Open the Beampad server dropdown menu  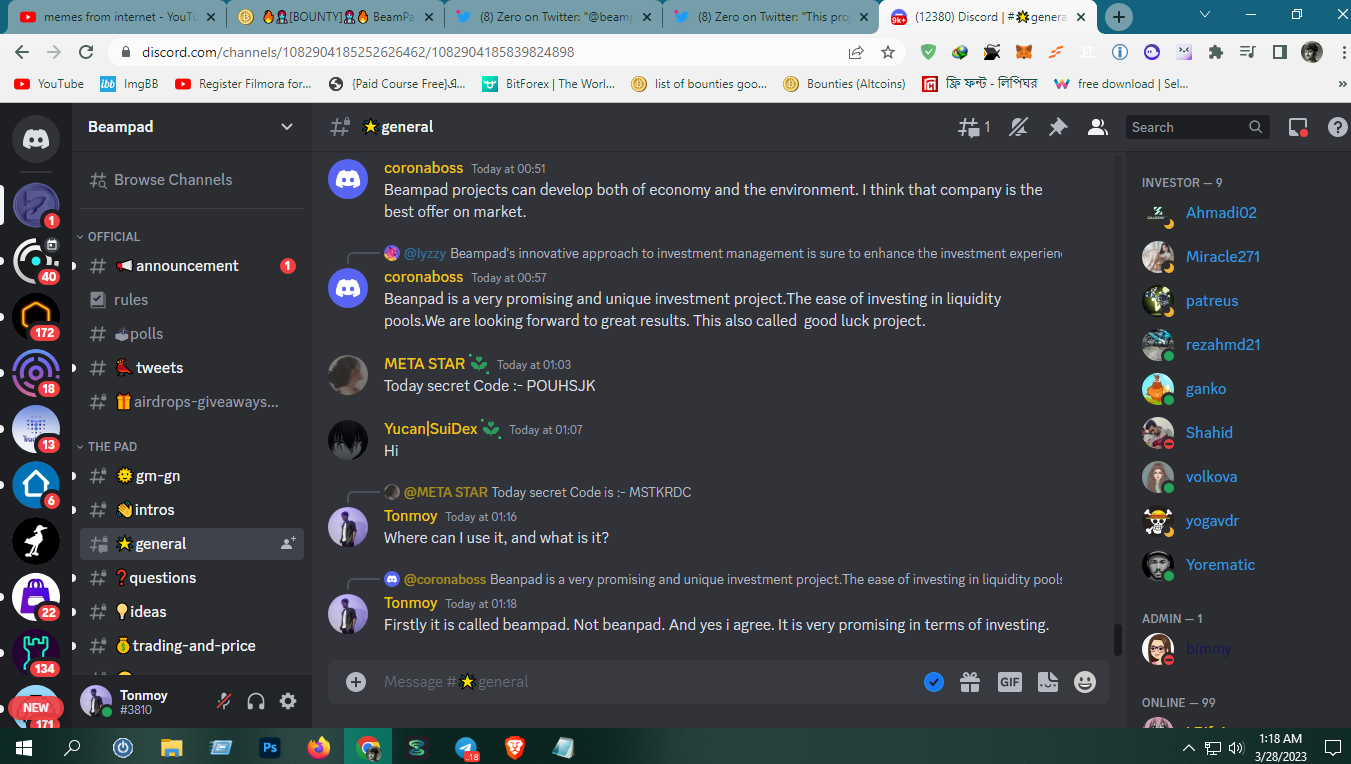tap(191, 127)
